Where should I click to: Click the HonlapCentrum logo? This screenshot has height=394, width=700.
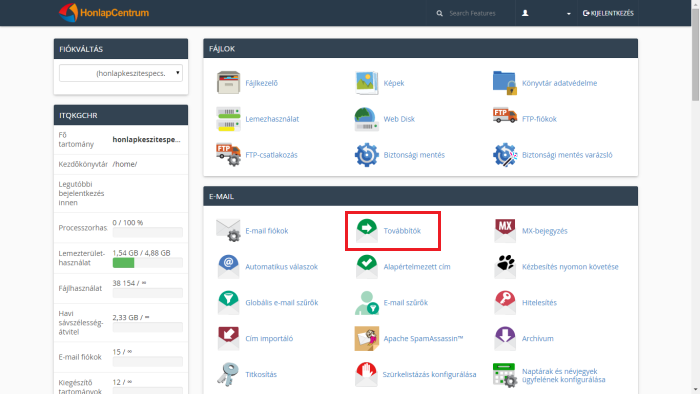coord(104,13)
